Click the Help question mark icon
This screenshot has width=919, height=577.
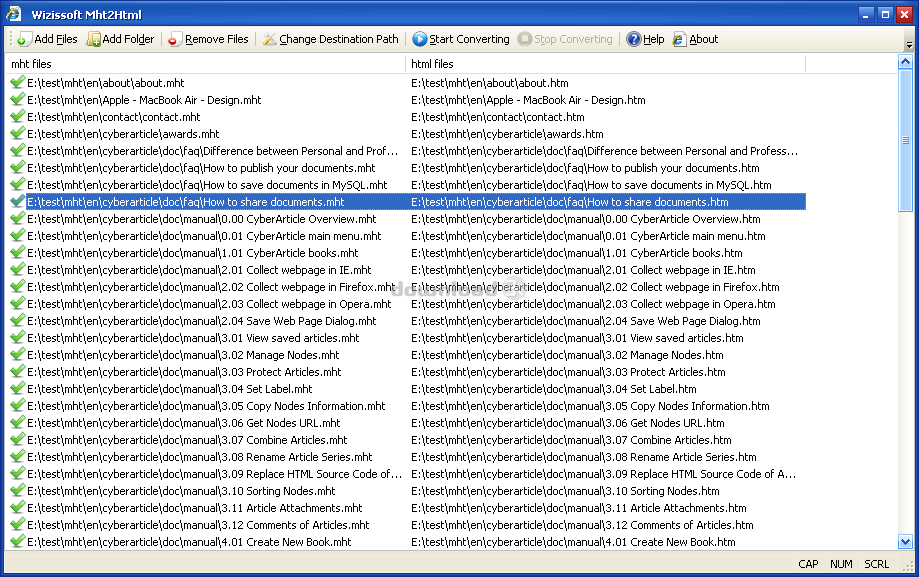pyautogui.click(x=634, y=39)
